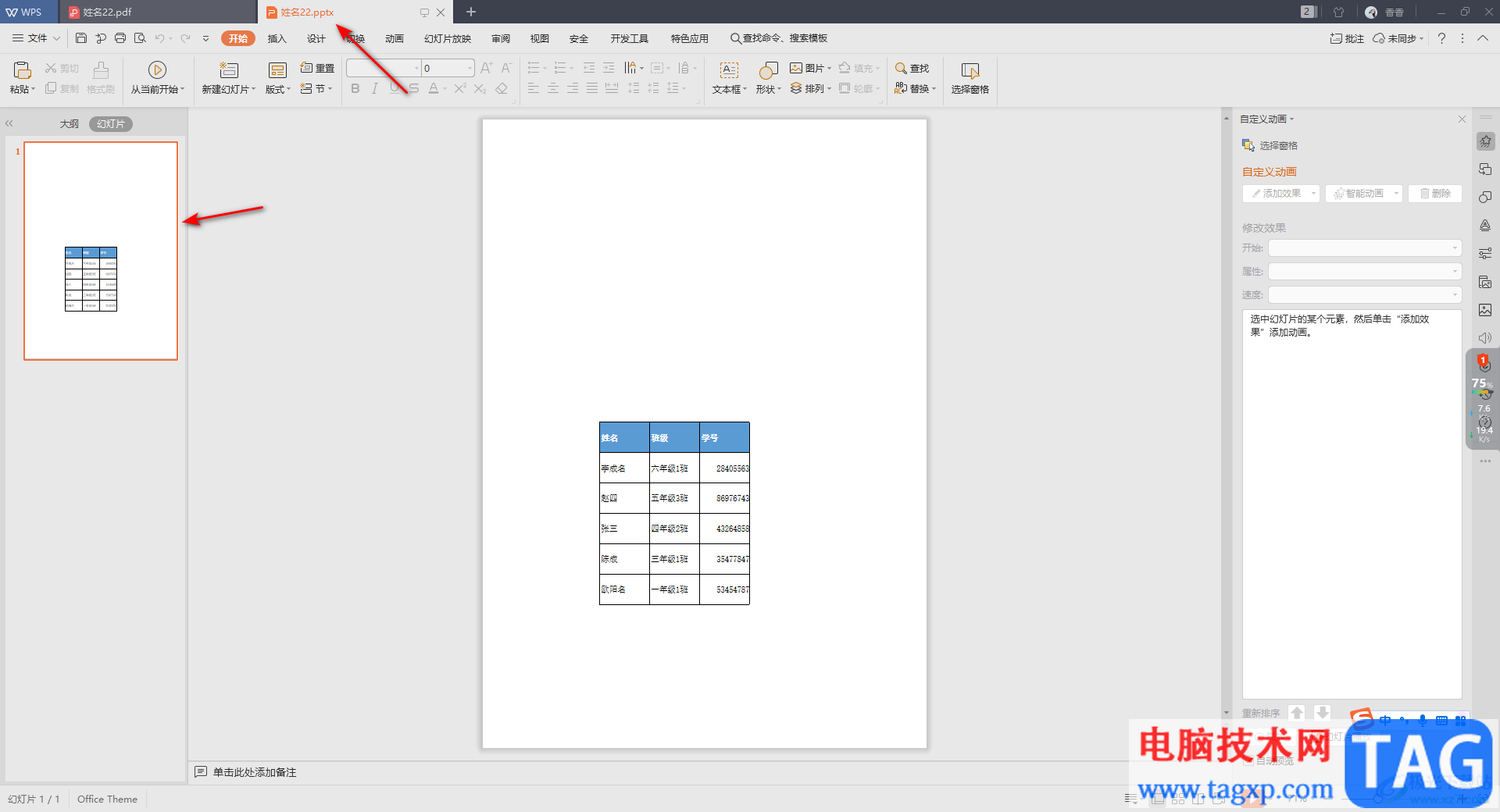Click the Selection Pane (选择窗格) link in the animation panel

pyautogui.click(x=1270, y=145)
